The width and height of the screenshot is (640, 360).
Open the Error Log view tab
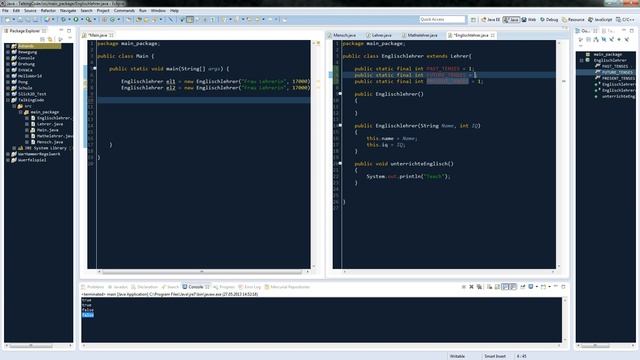[250, 287]
